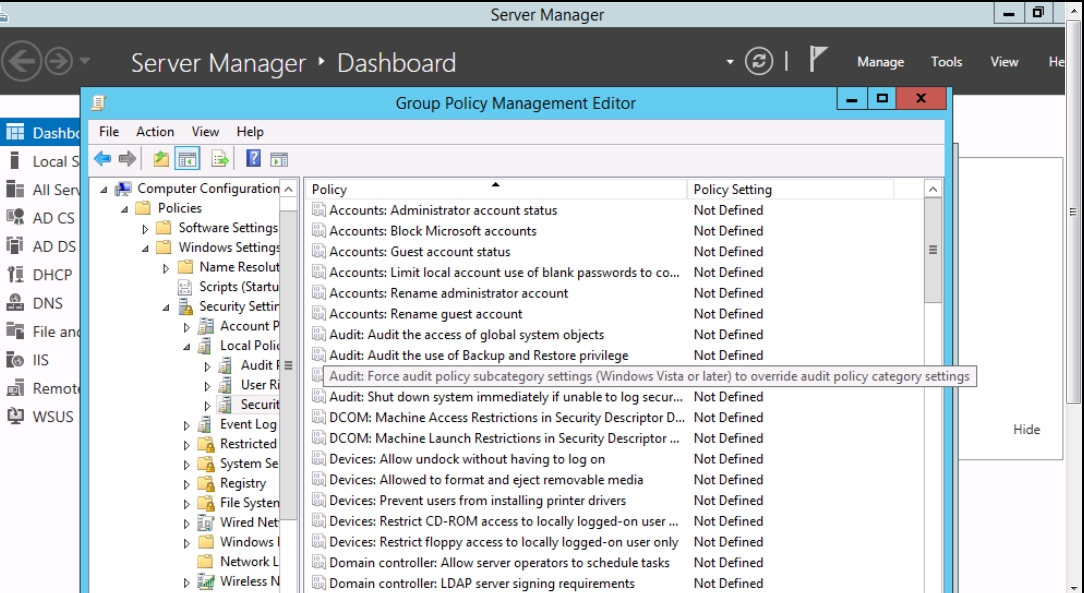Select the DNS icon in the sidebar
This screenshot has height=593, width=1084.
click(15, 303)
